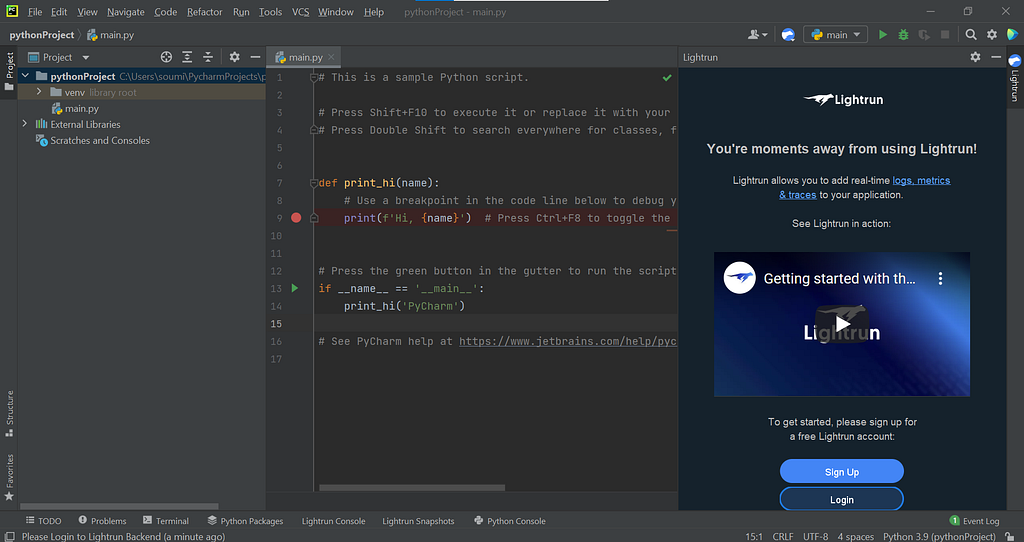The width and height of the screenshot is (1024, 542).
Task: Open the Problems tool window
Action: click(102, 520)
